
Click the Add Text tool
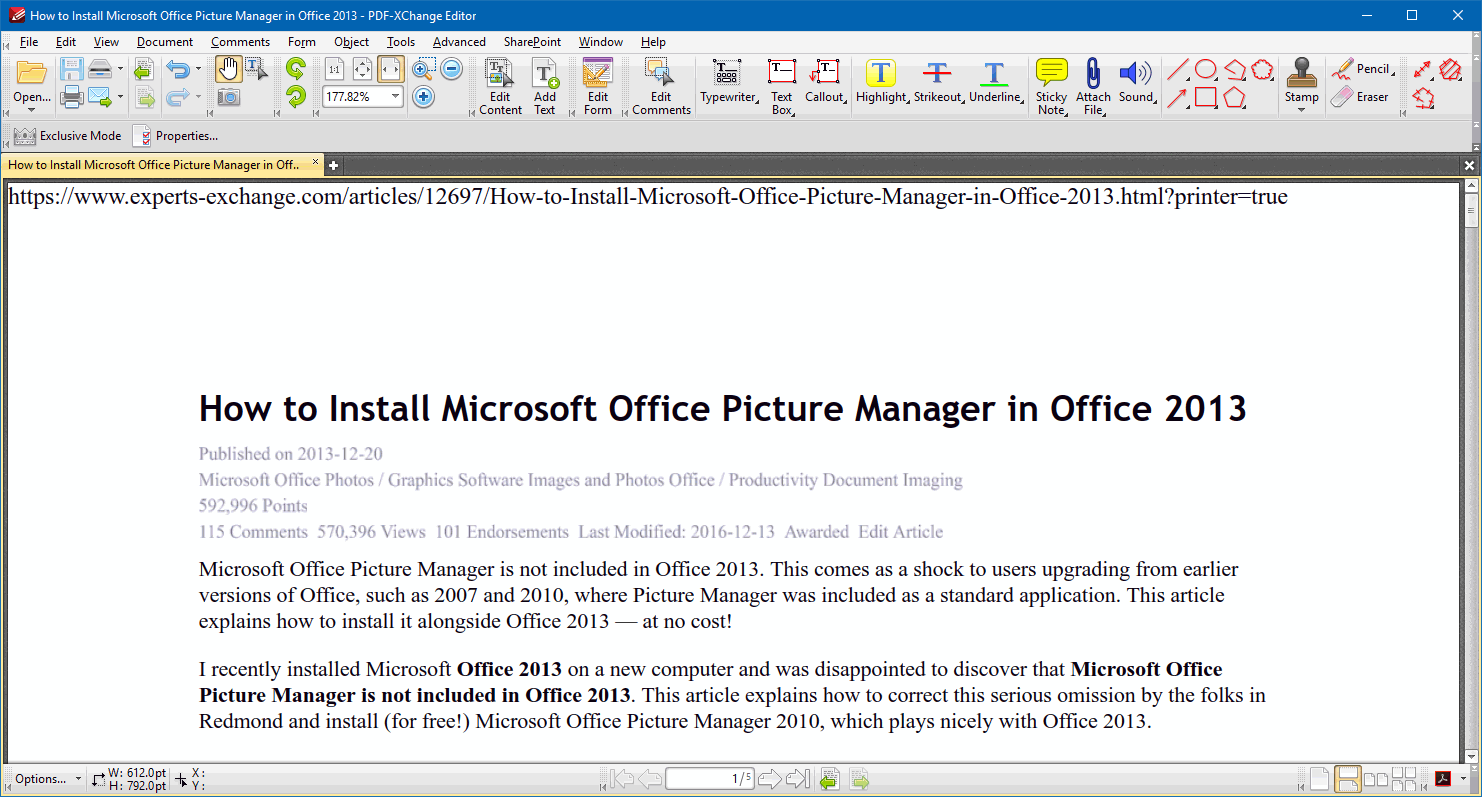[x=545, y=87]
